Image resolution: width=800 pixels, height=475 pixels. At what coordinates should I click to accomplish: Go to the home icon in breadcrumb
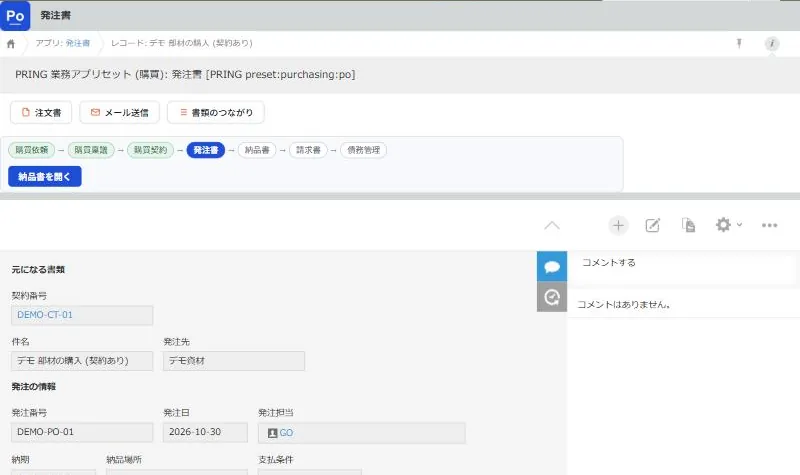click(x=11, y=44)
